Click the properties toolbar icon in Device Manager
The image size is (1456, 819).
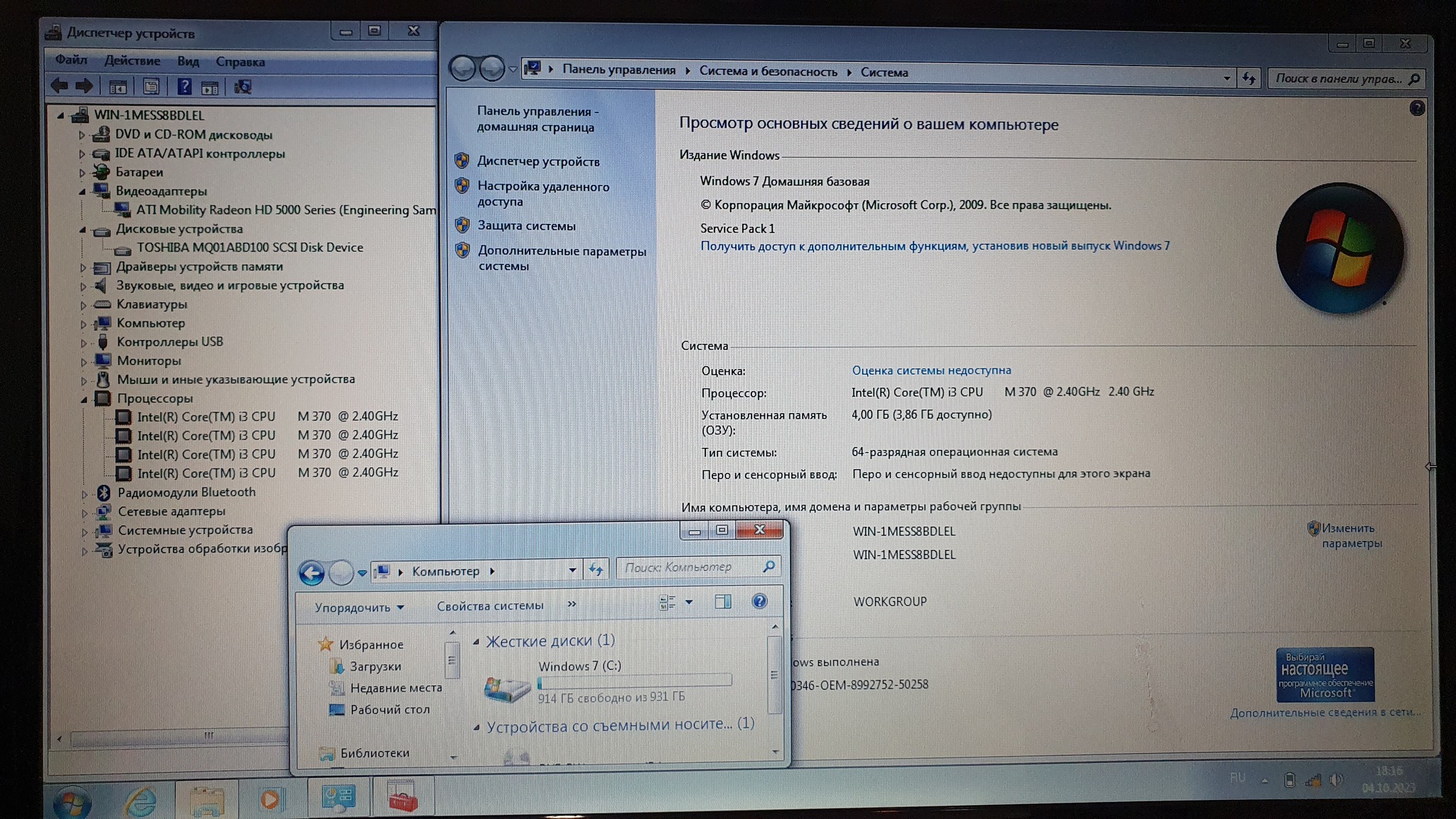(x=151, y=87)
